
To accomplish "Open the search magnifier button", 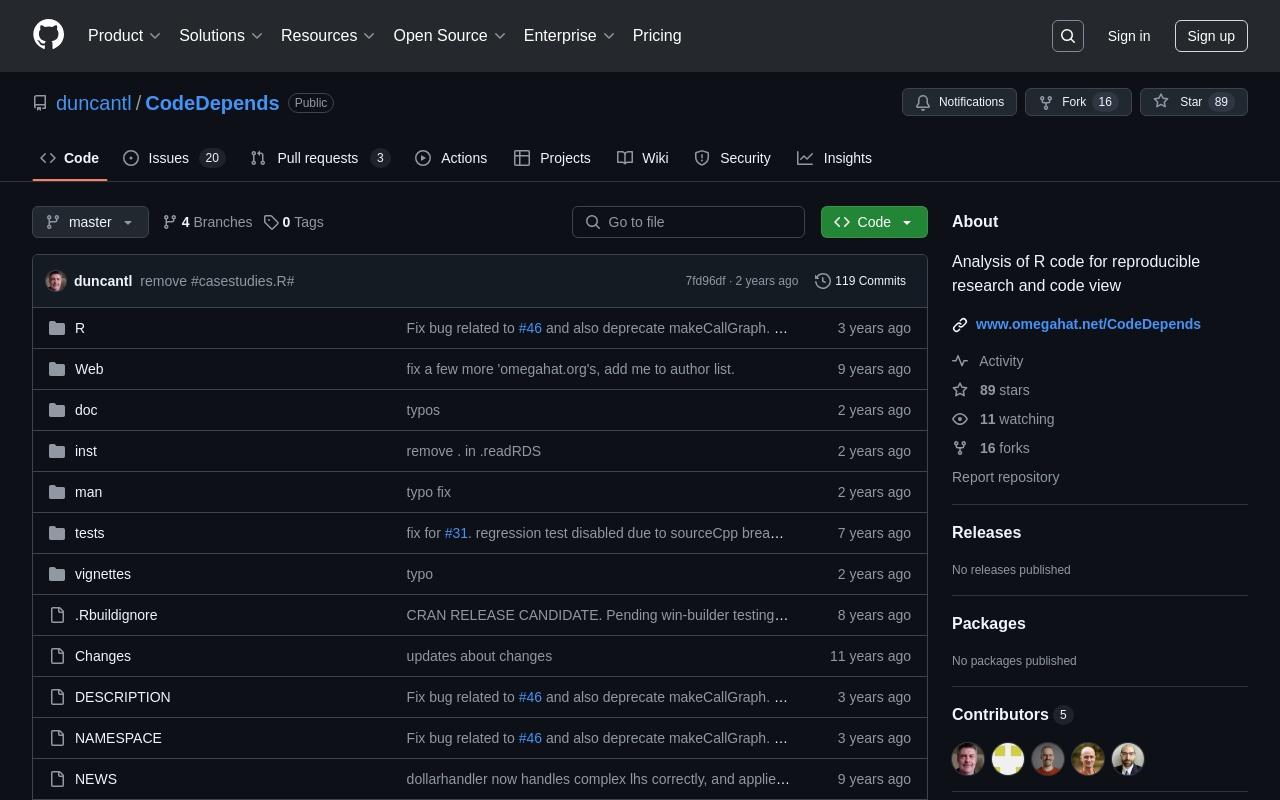I will [1068, 36].
